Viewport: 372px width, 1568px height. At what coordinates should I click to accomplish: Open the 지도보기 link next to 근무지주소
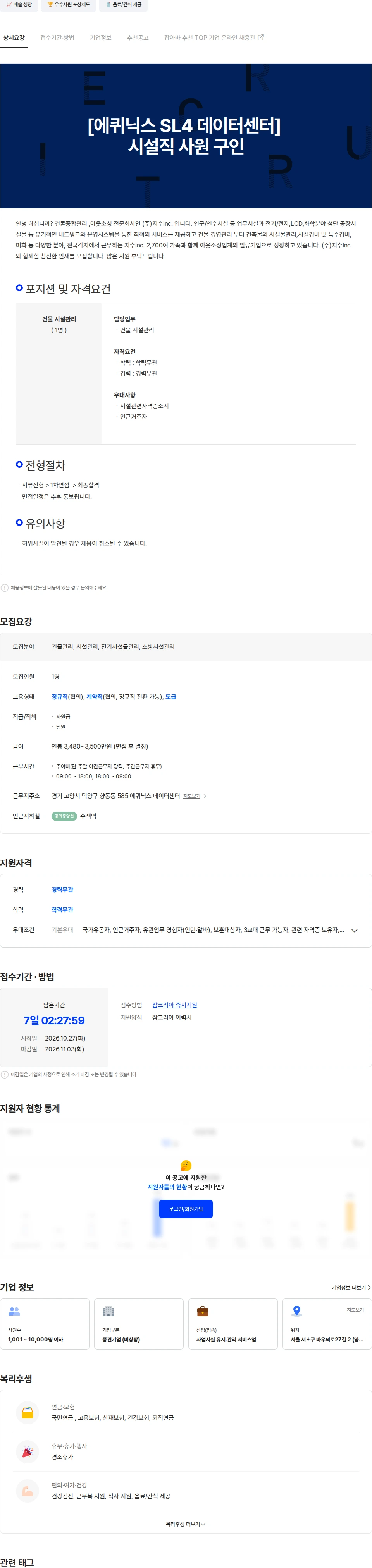[x=192, y=796]
